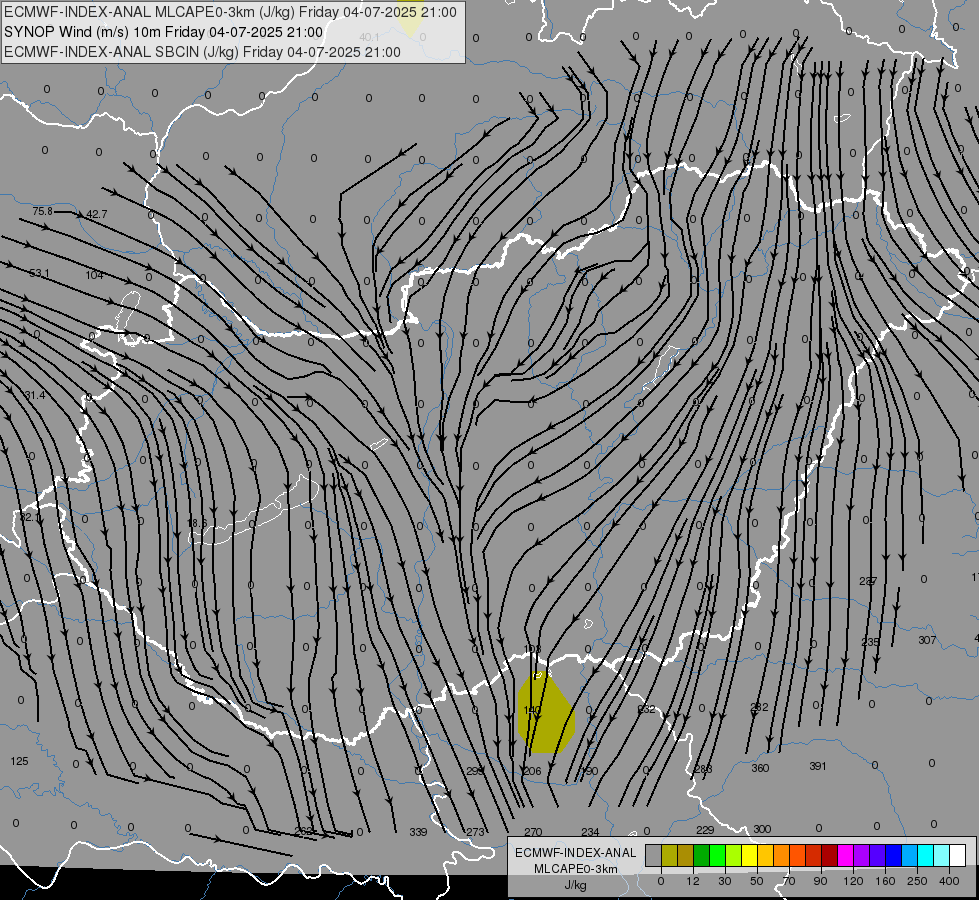Click the 235 value at right side
The image size is (979, 900).
coord(870,642)
